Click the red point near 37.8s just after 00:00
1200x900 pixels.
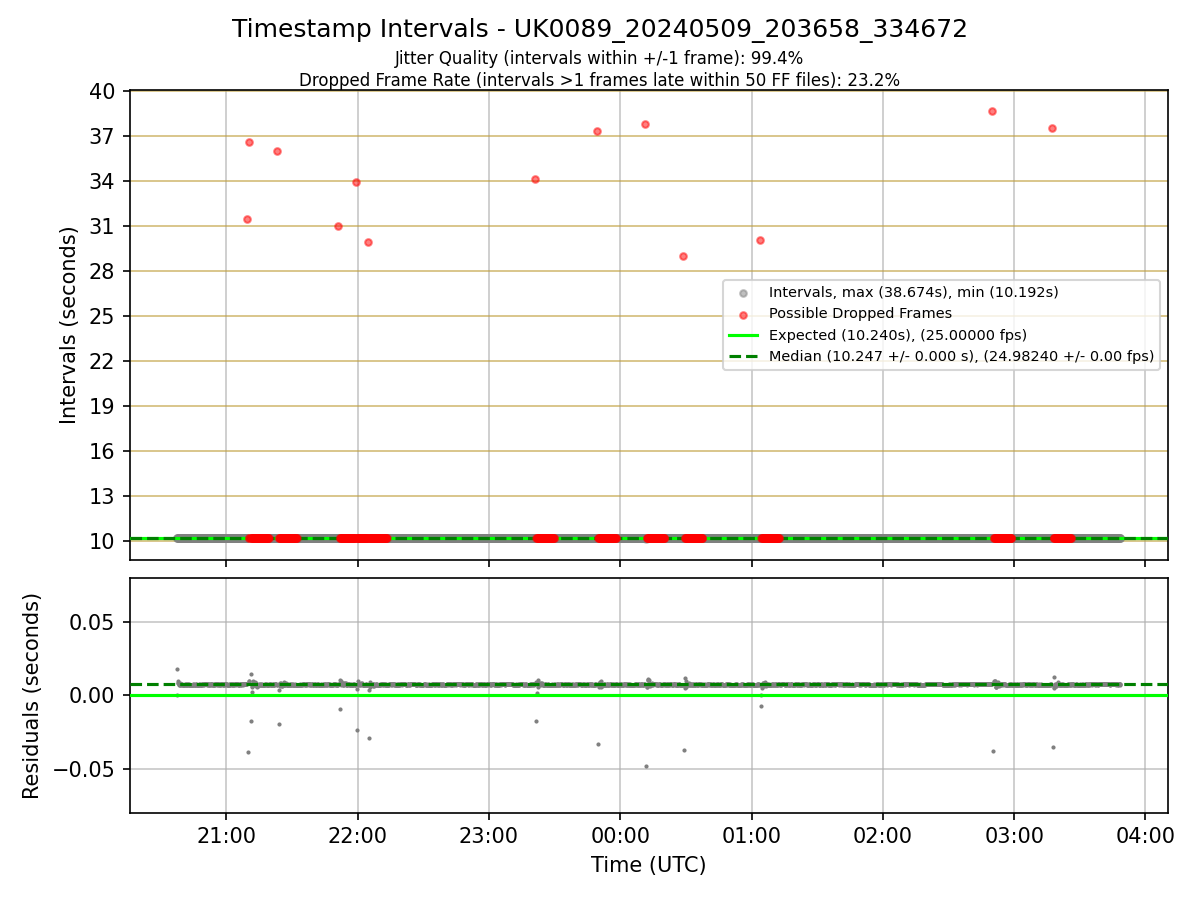point(645,124)
